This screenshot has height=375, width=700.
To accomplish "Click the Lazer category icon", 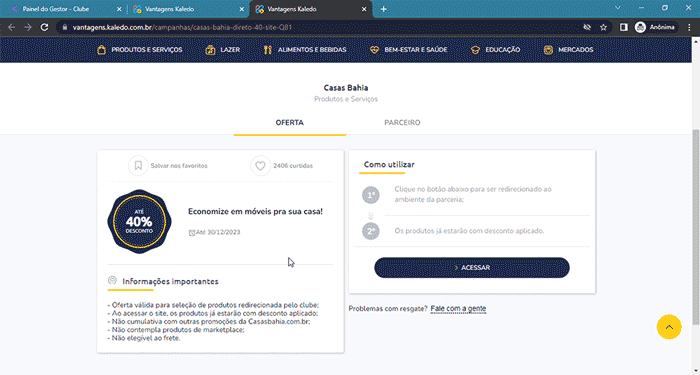I will click(210, 50).
